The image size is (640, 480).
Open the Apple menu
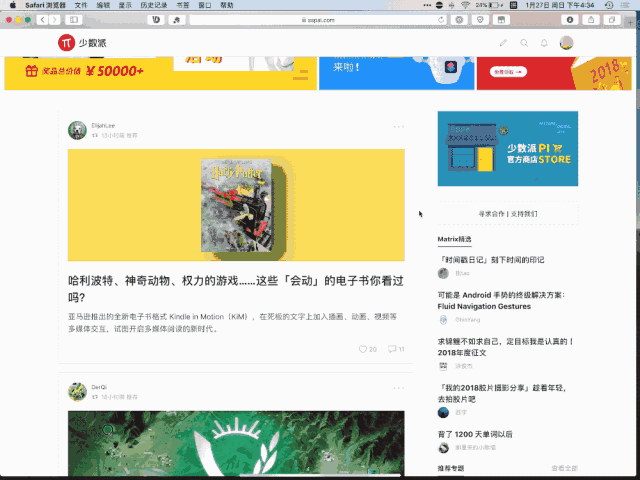coord(13,5)
